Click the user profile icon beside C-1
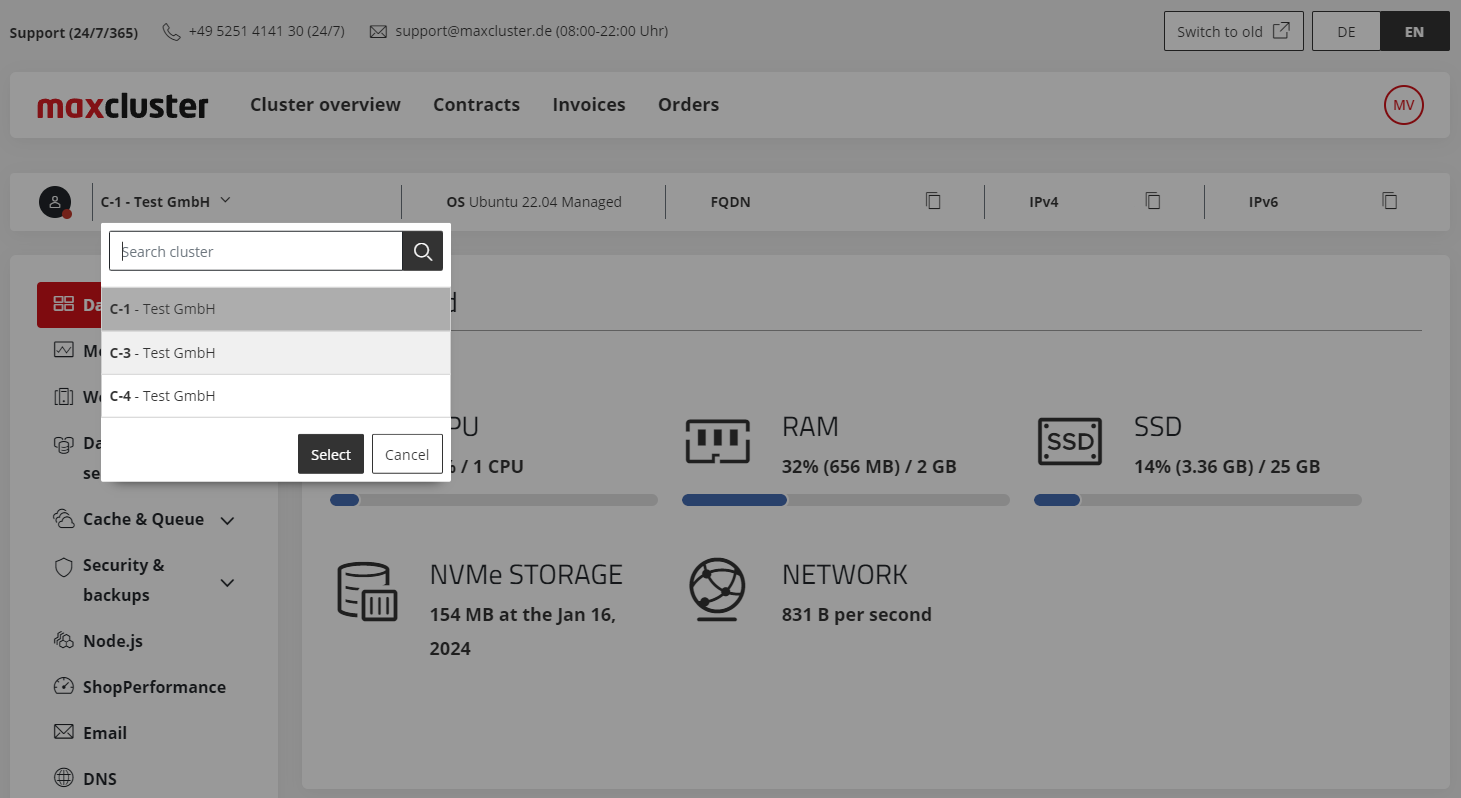Screen dimensions: 1461x798 click(x=55, y=202)
